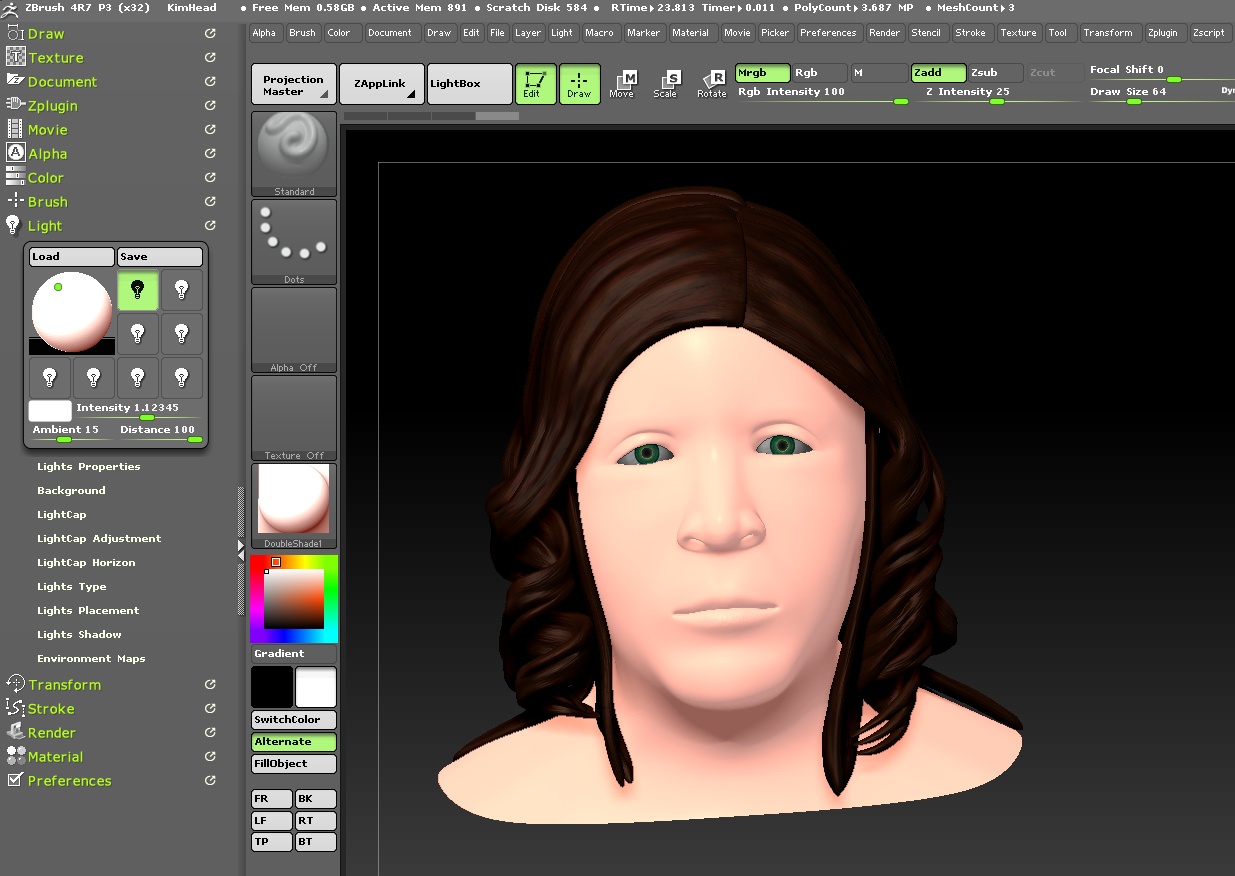Click the circular arrow icon beside Document palette
The height and width of the screenshot is (876, 1235).
pyautogui.click(x=210, y=81)
